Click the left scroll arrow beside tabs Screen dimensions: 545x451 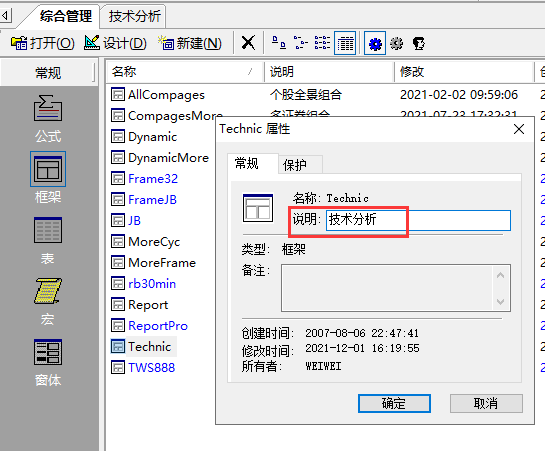click(5, 16)
